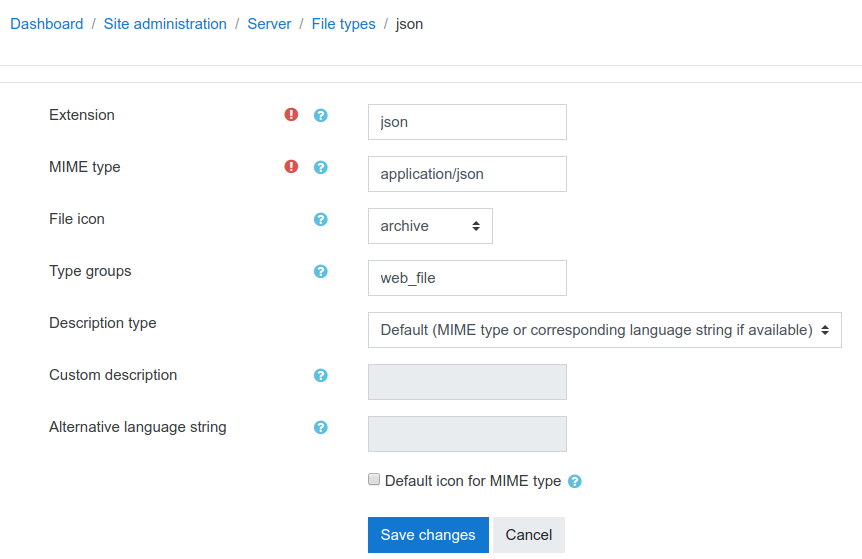The height and width of the screenshot is (559, 862).
Task: Show help for Custom description
Action: coord(321,375)
